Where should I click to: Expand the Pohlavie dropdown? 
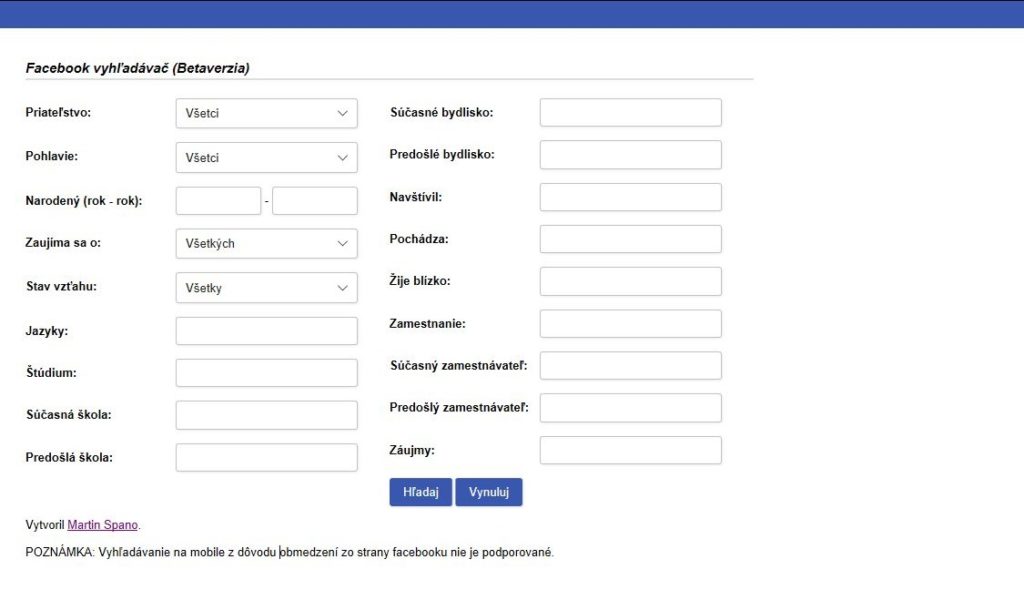tap(266, 158)
